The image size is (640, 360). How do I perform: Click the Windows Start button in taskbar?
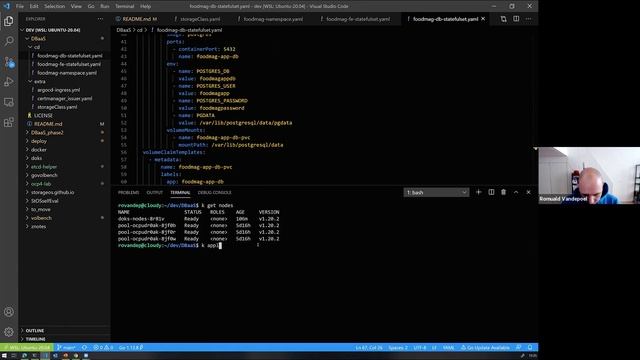(x=4, y=356)
